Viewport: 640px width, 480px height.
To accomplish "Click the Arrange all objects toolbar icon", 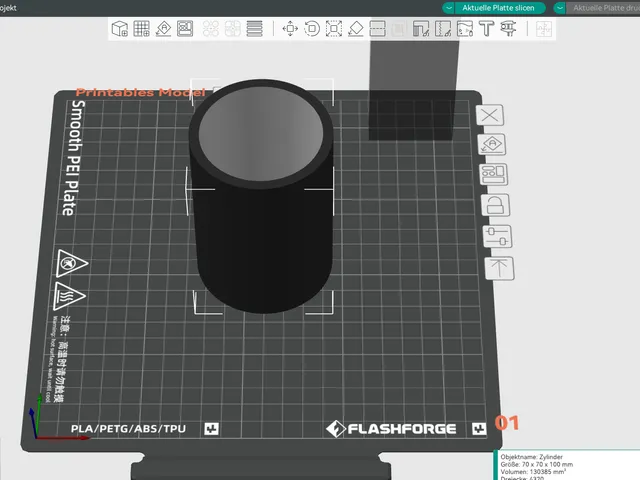I will click(185, 29).
